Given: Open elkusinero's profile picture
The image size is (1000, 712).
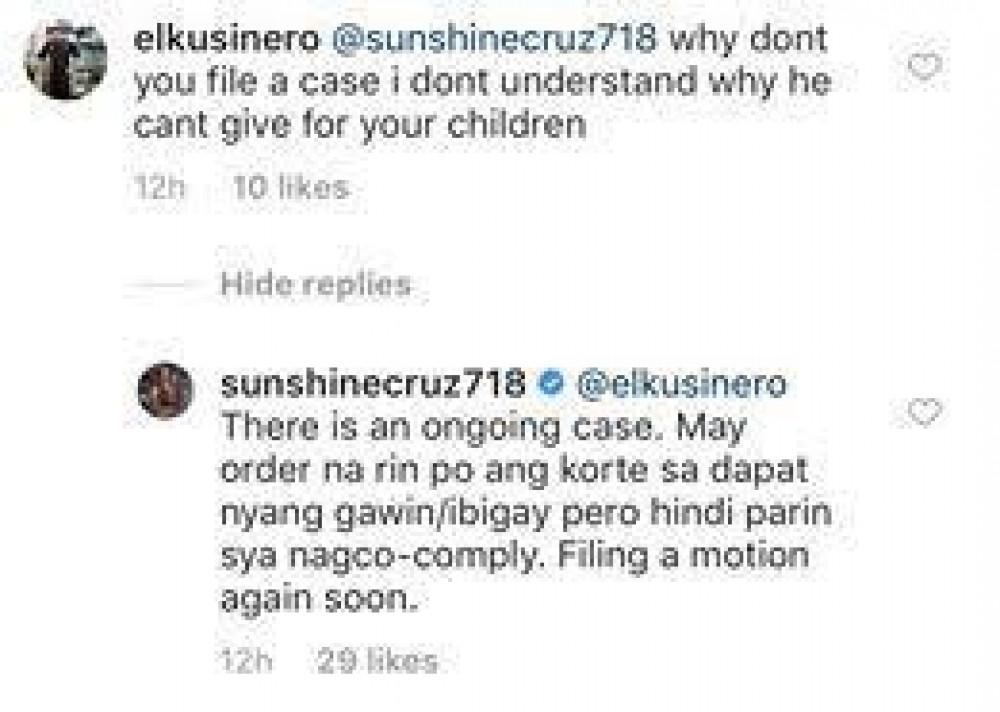Looking at the screenshot, I should [65, 61].
